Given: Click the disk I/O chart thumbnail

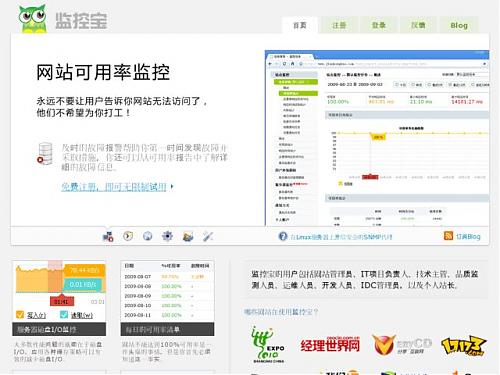Looking at the screenshot, I should point(59,292).
